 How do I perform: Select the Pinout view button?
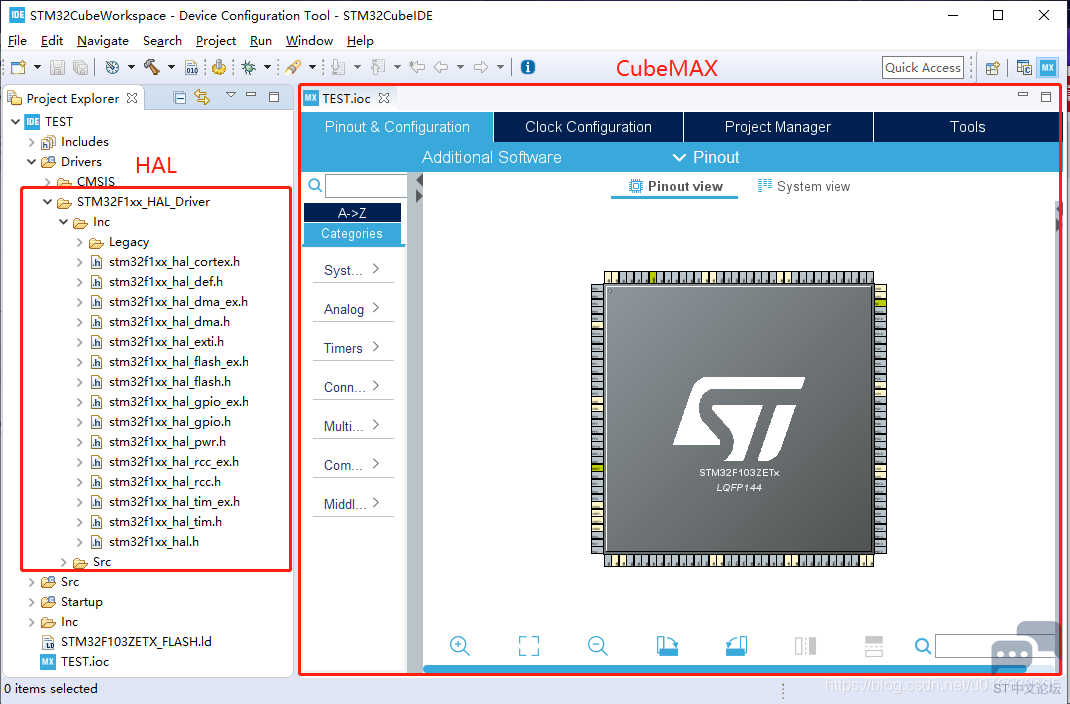coord(675,186)
